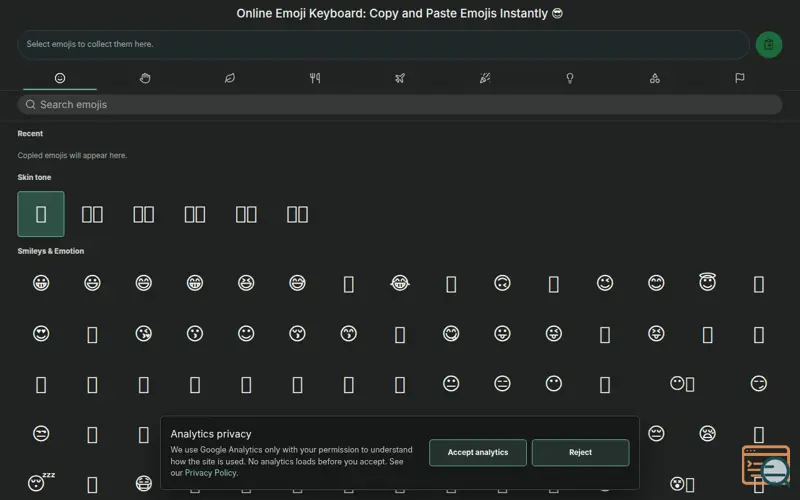This screenshot has height=500, width=800.
Task: Switch to the hand gestures People tab
Action: click(x=145, y=78)
